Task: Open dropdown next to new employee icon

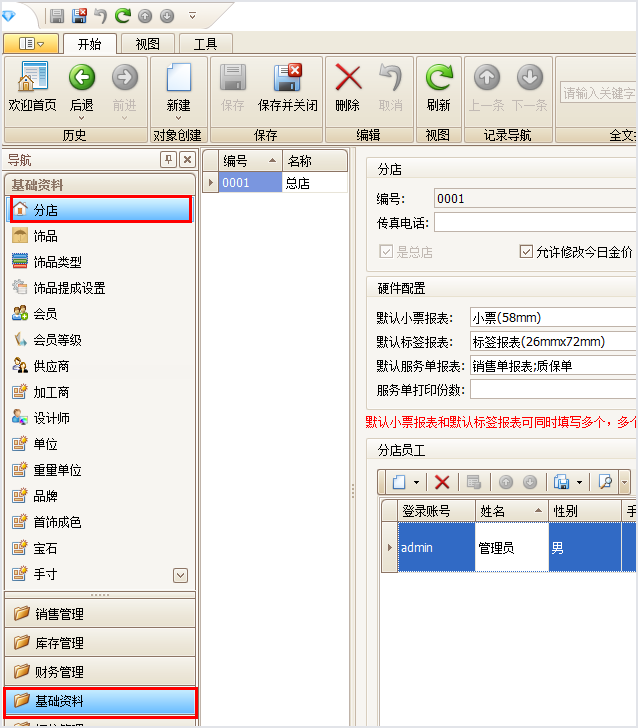Action: click(x=417, y=482)
